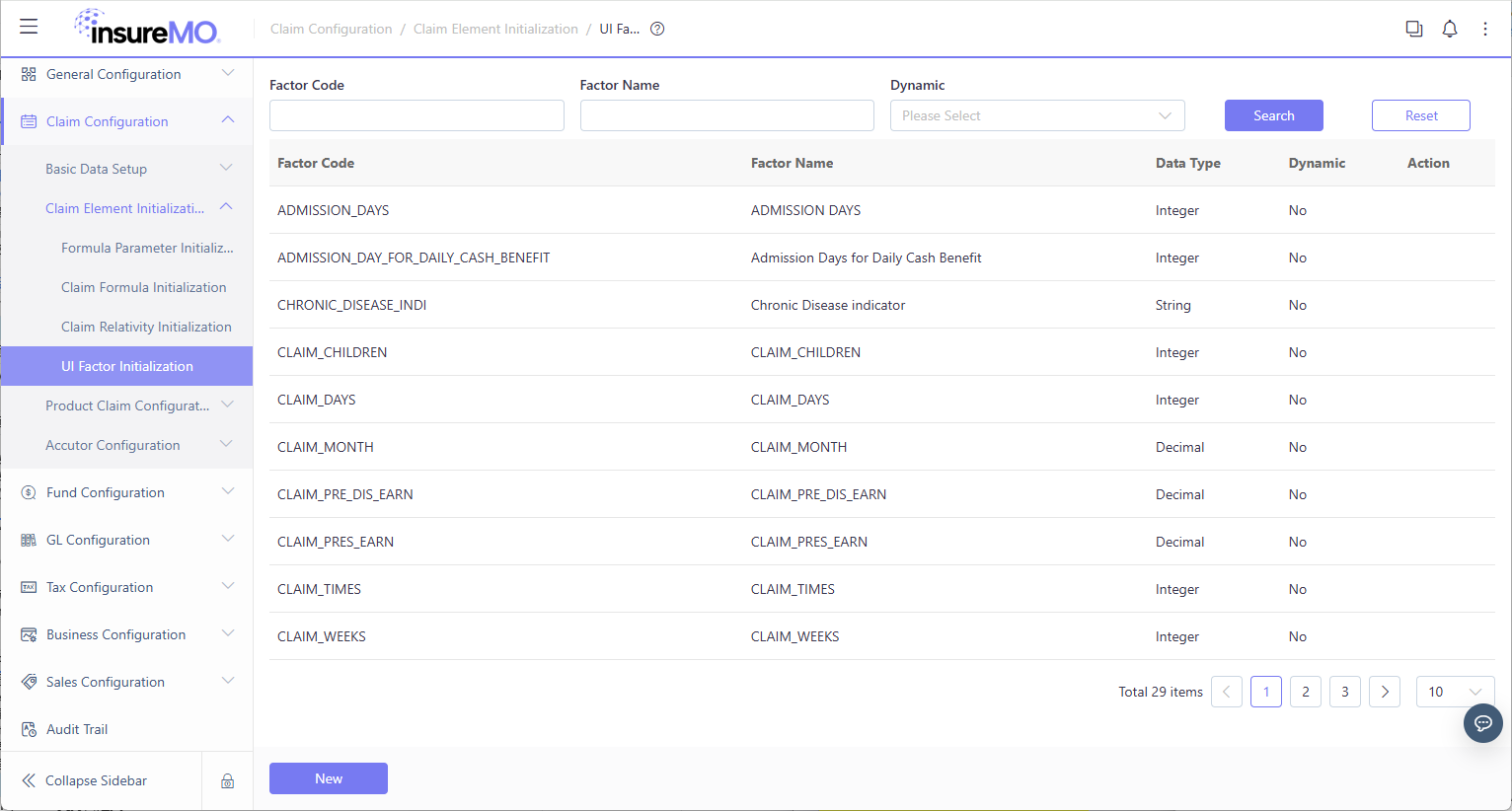Open the more options vertical dots menu
Viewport: 1512px width, 811px height.
[x=1485, y=29]
